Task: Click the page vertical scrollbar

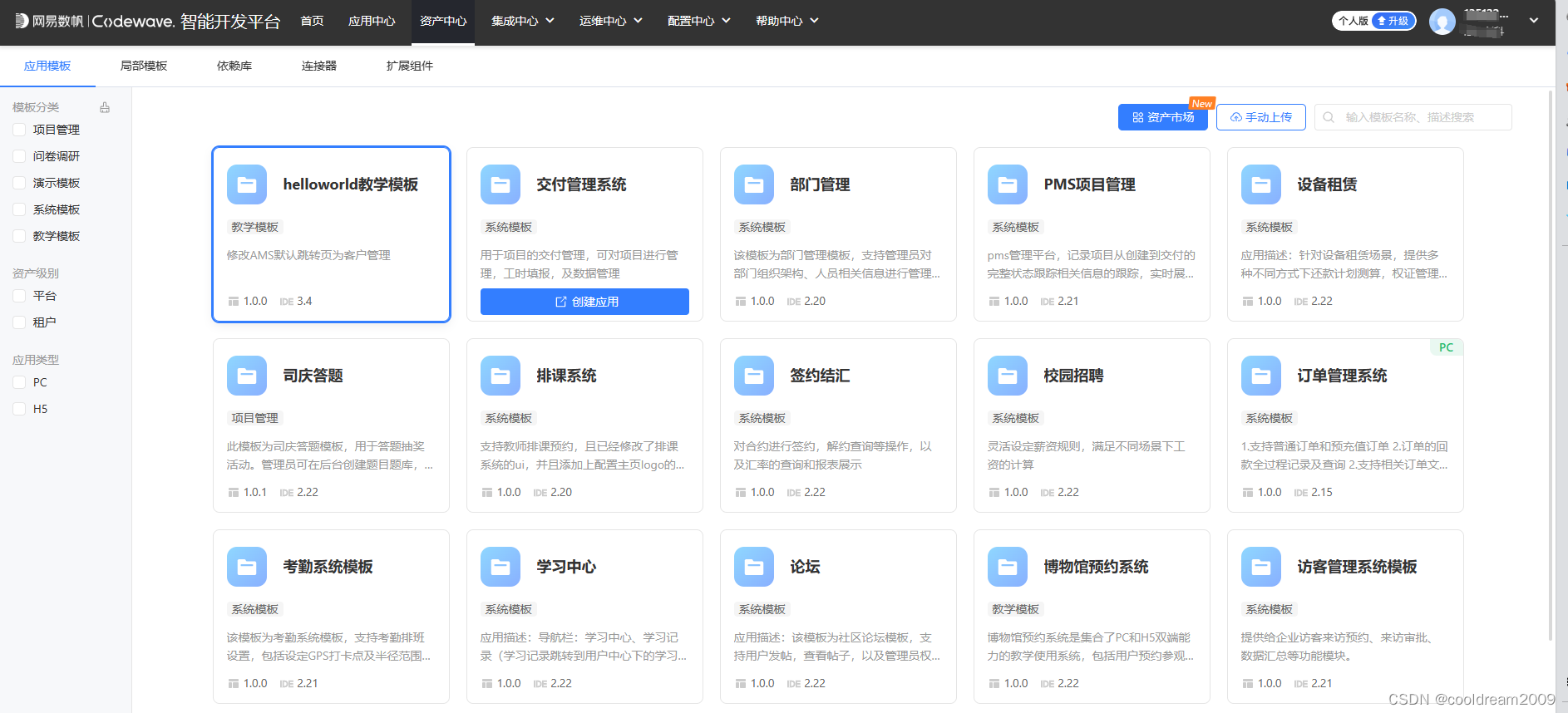Action: 1551,366
